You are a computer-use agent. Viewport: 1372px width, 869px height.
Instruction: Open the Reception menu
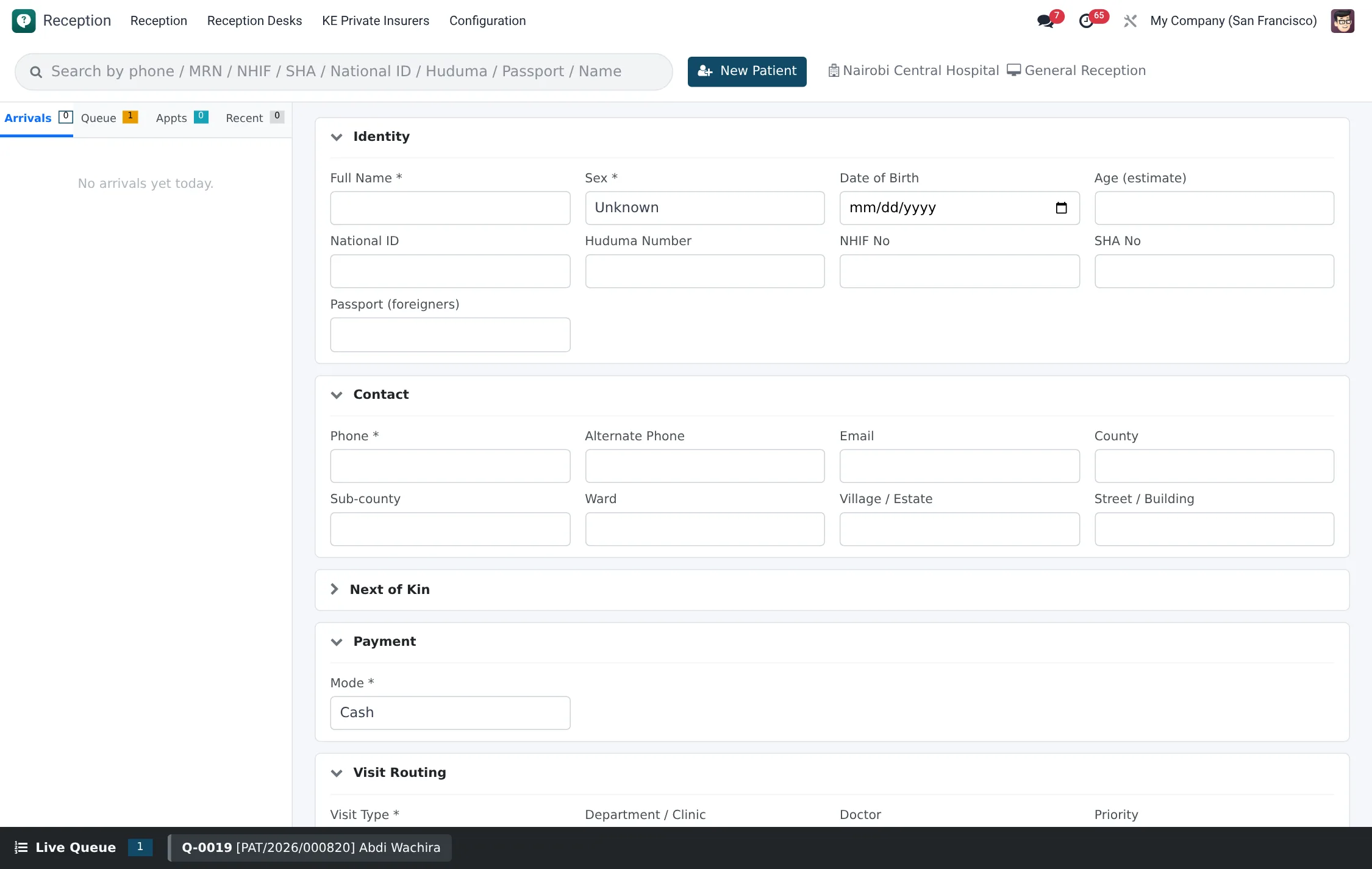pos(159,21)
